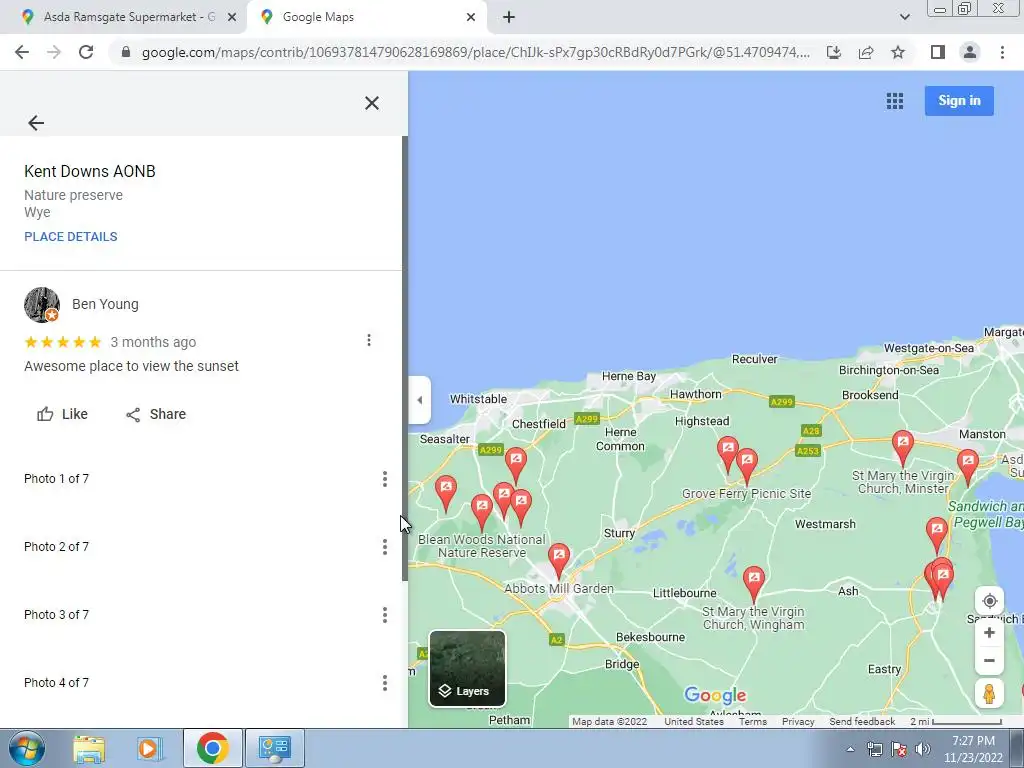Open options menu for Photo 2 of 7

point(385,547)
